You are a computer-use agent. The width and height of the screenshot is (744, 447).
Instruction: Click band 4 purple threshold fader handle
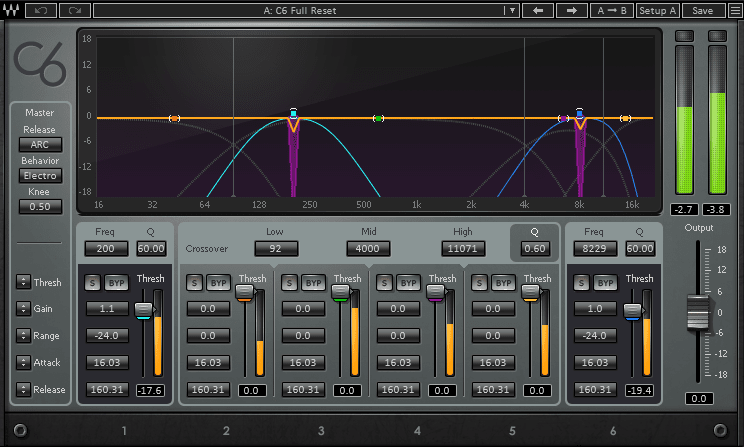[x=435, y=293]
